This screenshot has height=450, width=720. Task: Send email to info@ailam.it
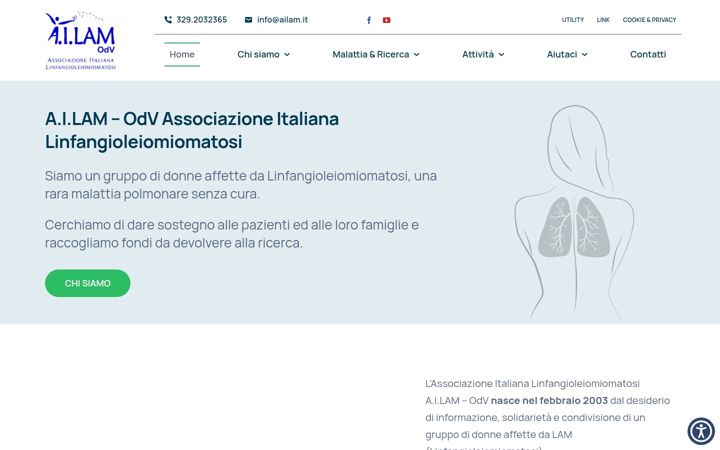282,20
